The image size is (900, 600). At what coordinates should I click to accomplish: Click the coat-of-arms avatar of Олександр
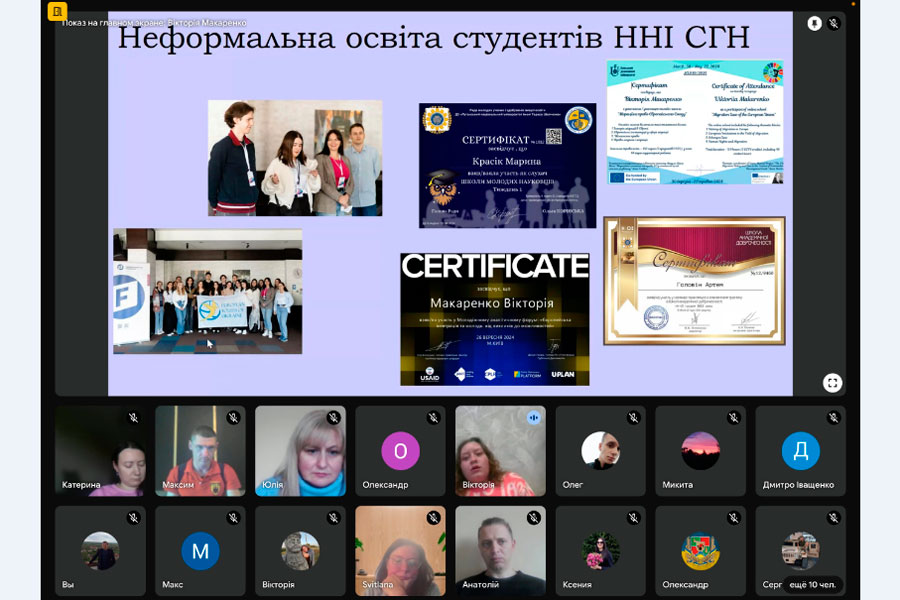(x=700, y=551)
